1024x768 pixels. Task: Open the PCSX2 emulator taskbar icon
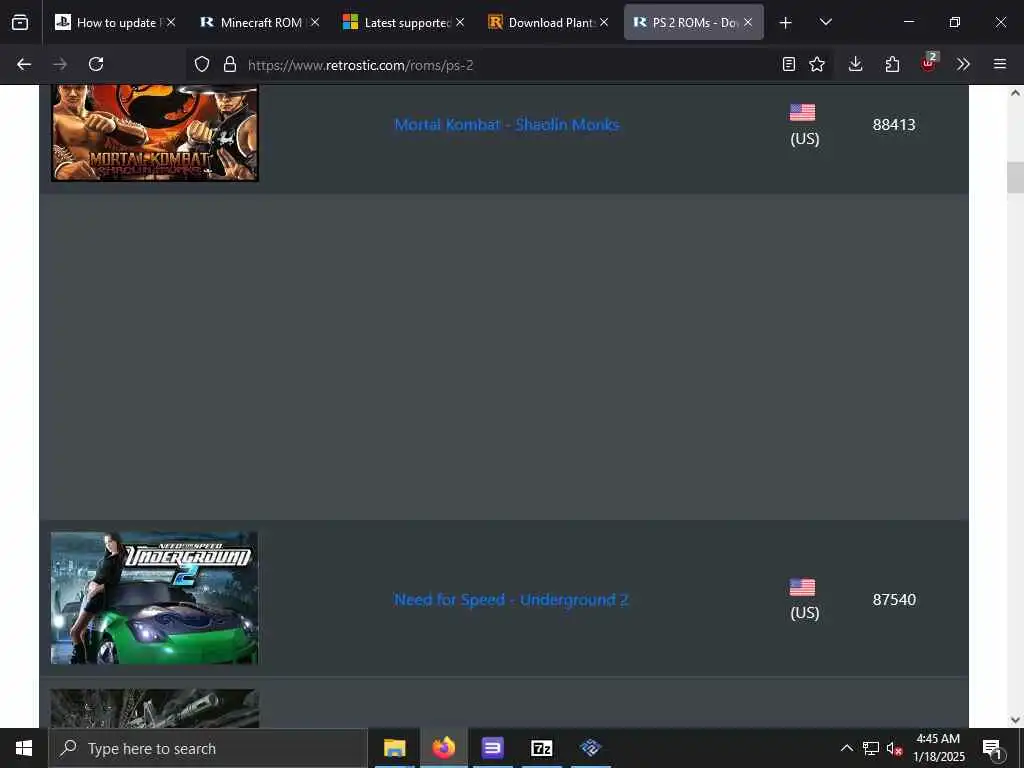(x=590, y=748)
